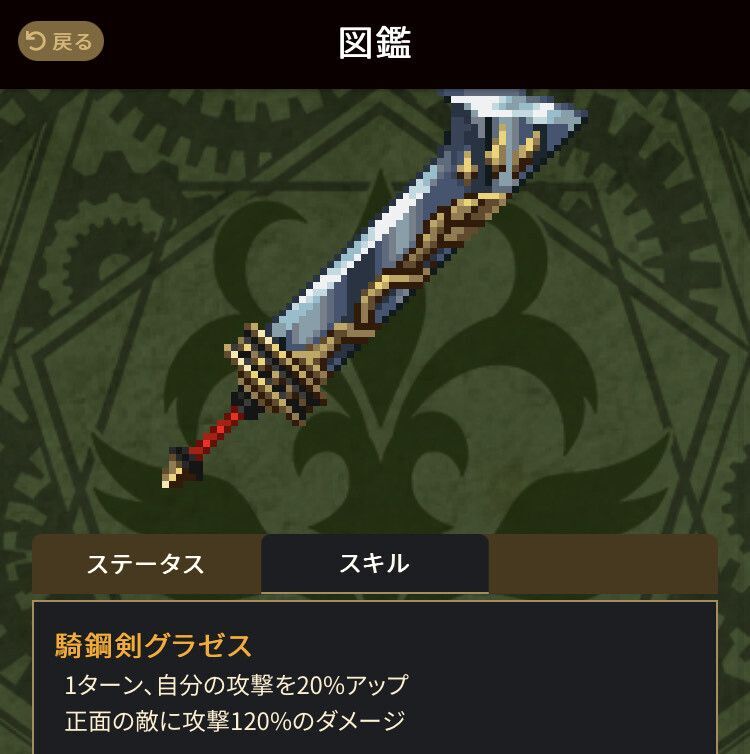Click the sword's gold pommel tip

click(174, 474)
